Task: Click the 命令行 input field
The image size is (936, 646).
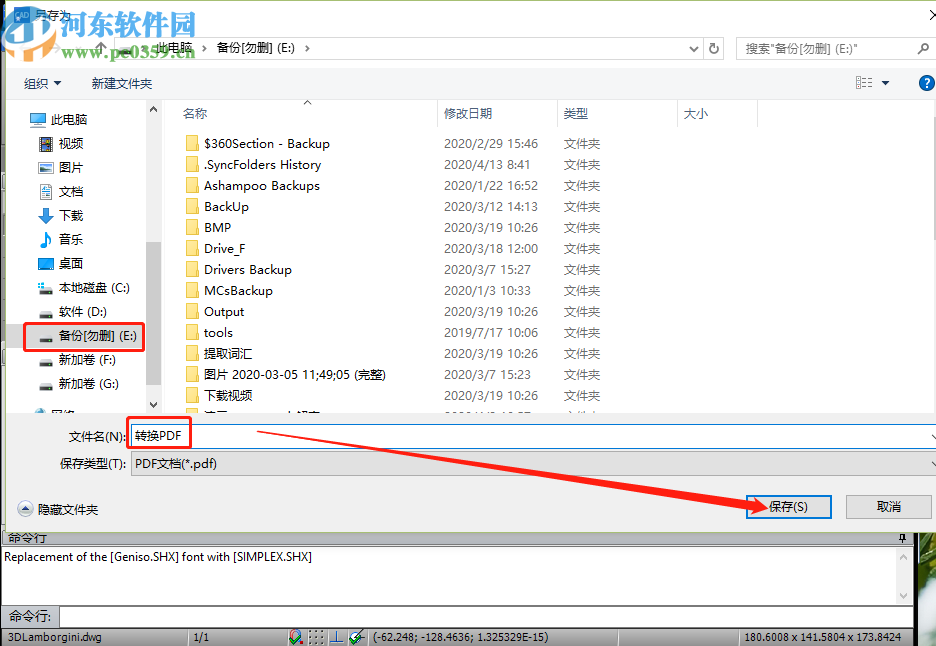Action: tap(486, 616)
